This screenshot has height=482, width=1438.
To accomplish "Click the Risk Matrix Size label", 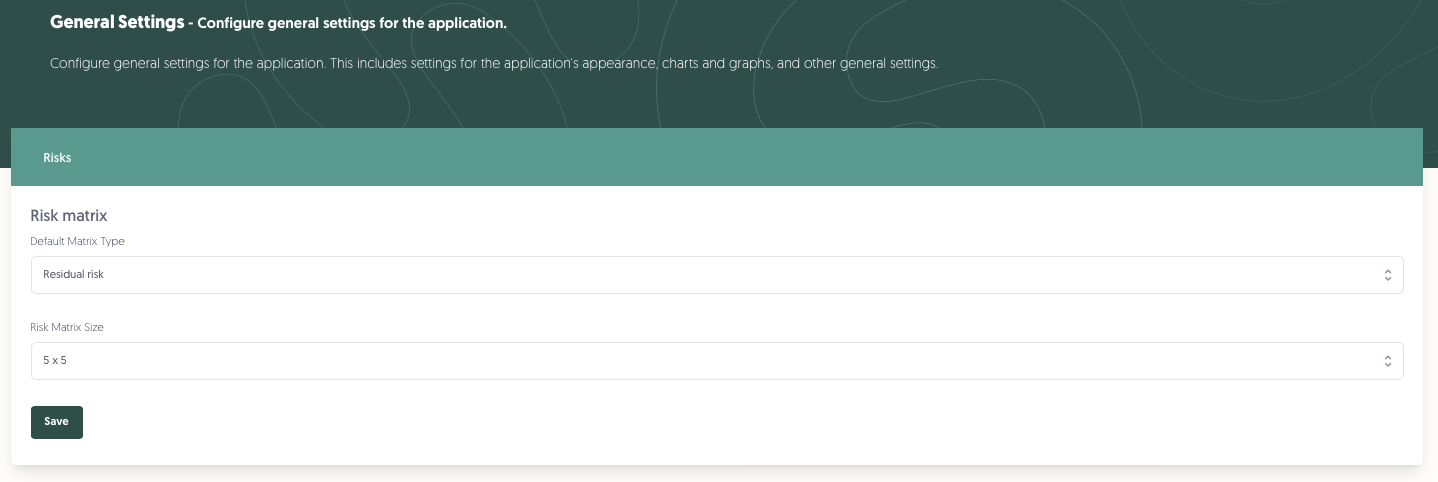I will [x=67, y=327].
